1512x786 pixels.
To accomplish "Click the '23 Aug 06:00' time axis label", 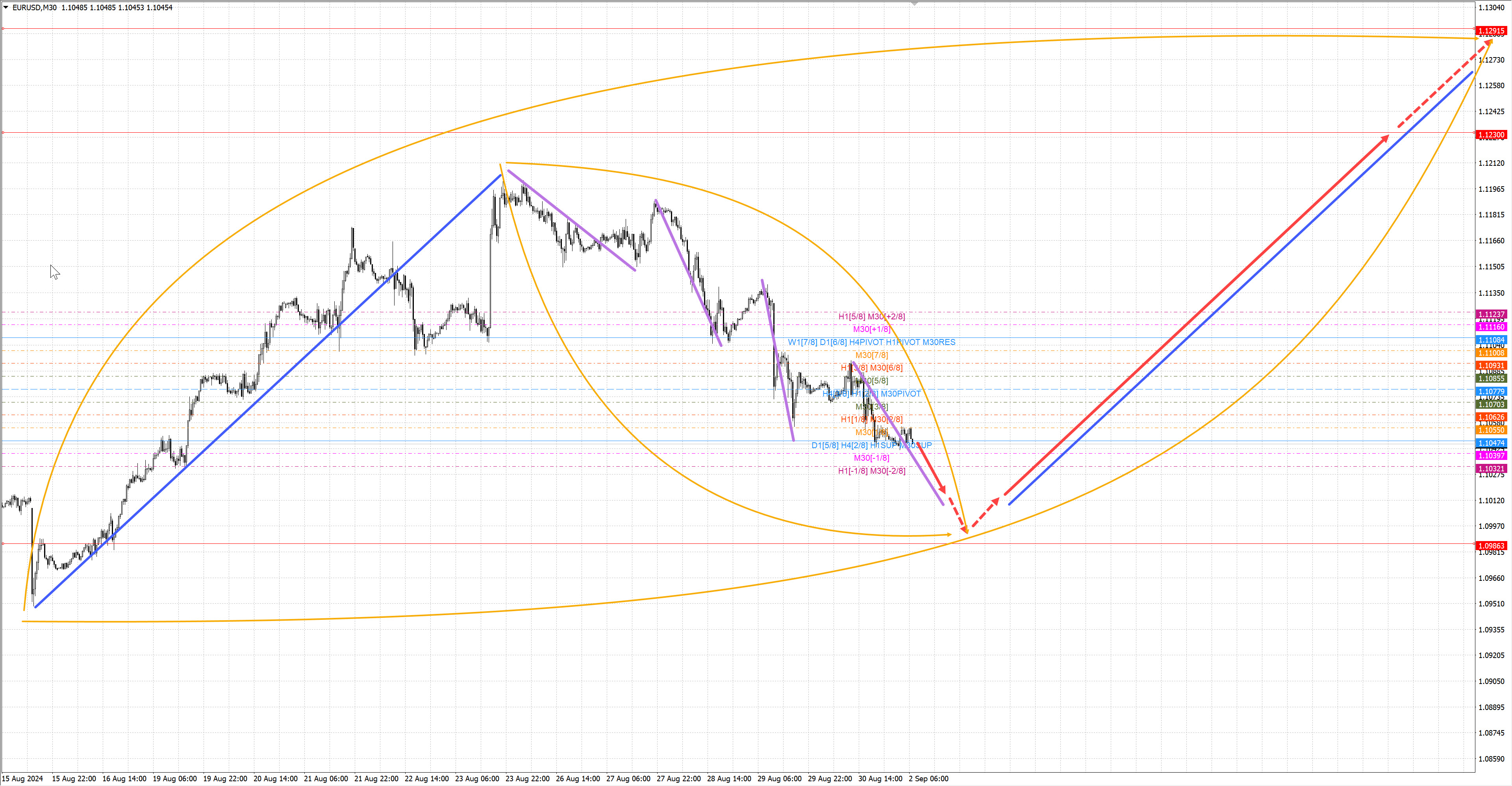I will pos(476,779).
